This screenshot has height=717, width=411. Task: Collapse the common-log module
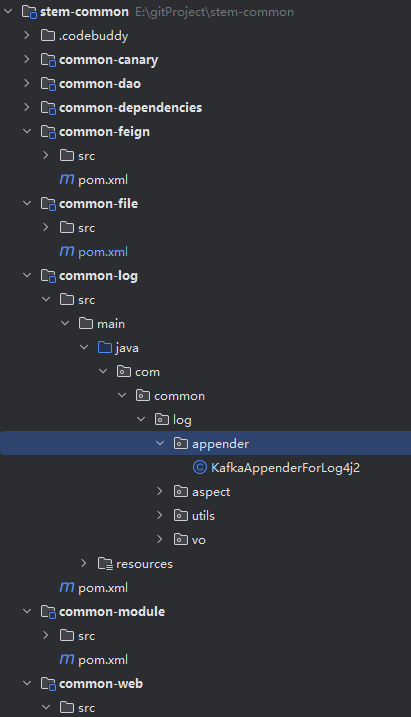coord(27,275)
